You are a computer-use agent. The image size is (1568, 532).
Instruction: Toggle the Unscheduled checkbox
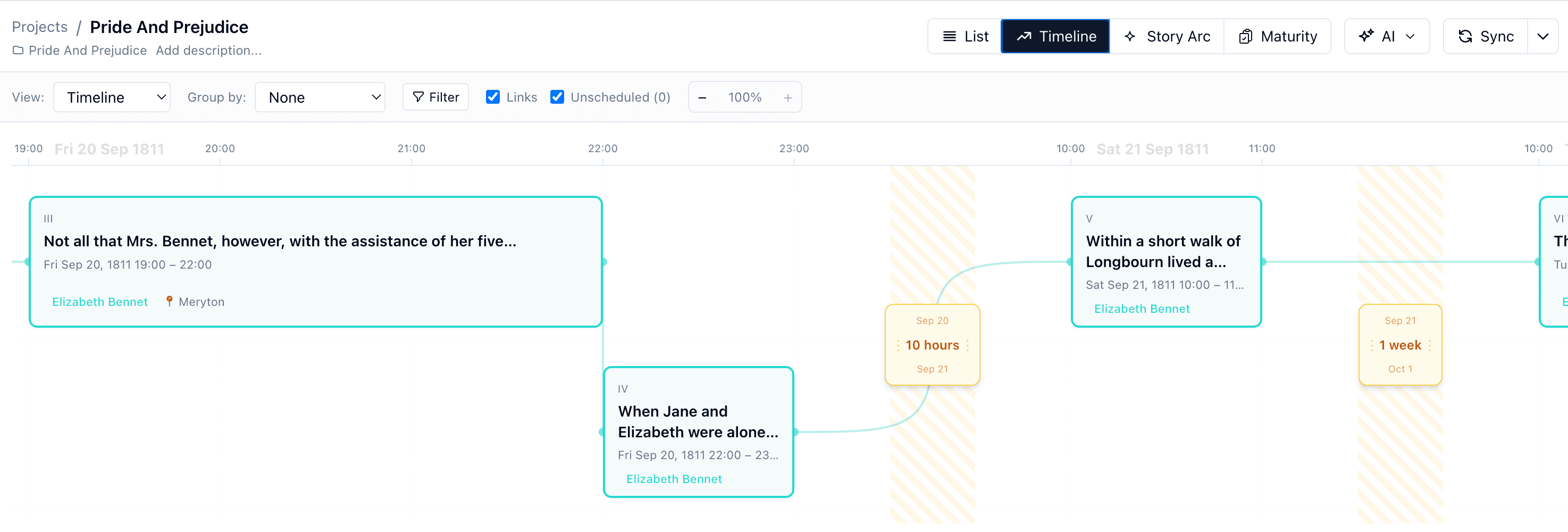(x=557, y=97)
